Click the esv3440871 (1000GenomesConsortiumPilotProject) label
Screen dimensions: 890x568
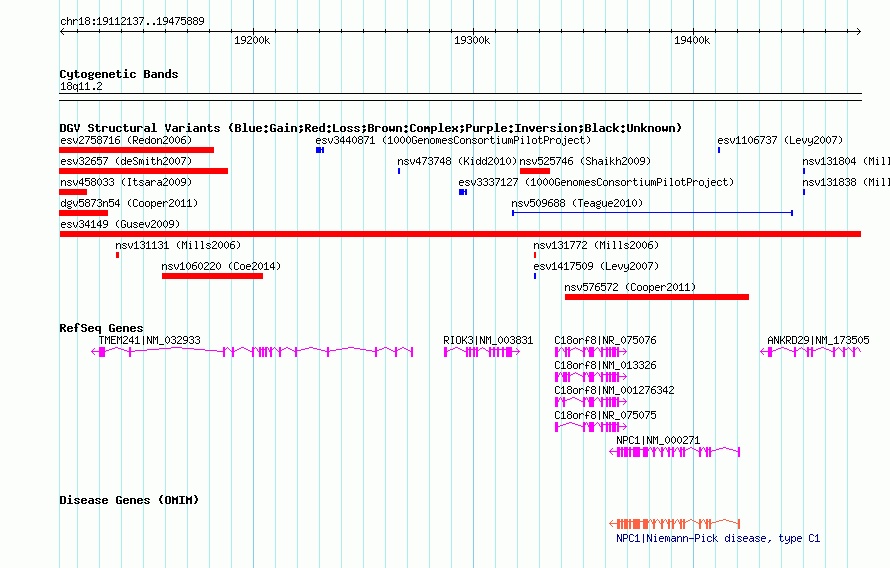453,140
